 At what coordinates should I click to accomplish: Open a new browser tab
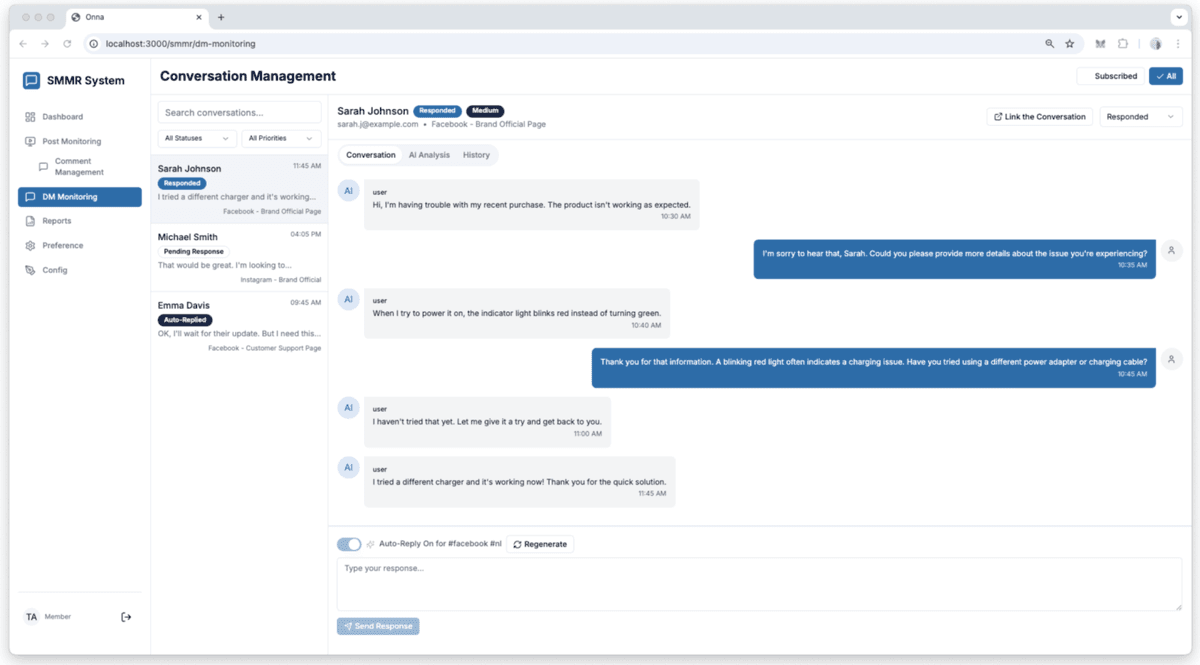pyautogui.click(x=221, y=17)
